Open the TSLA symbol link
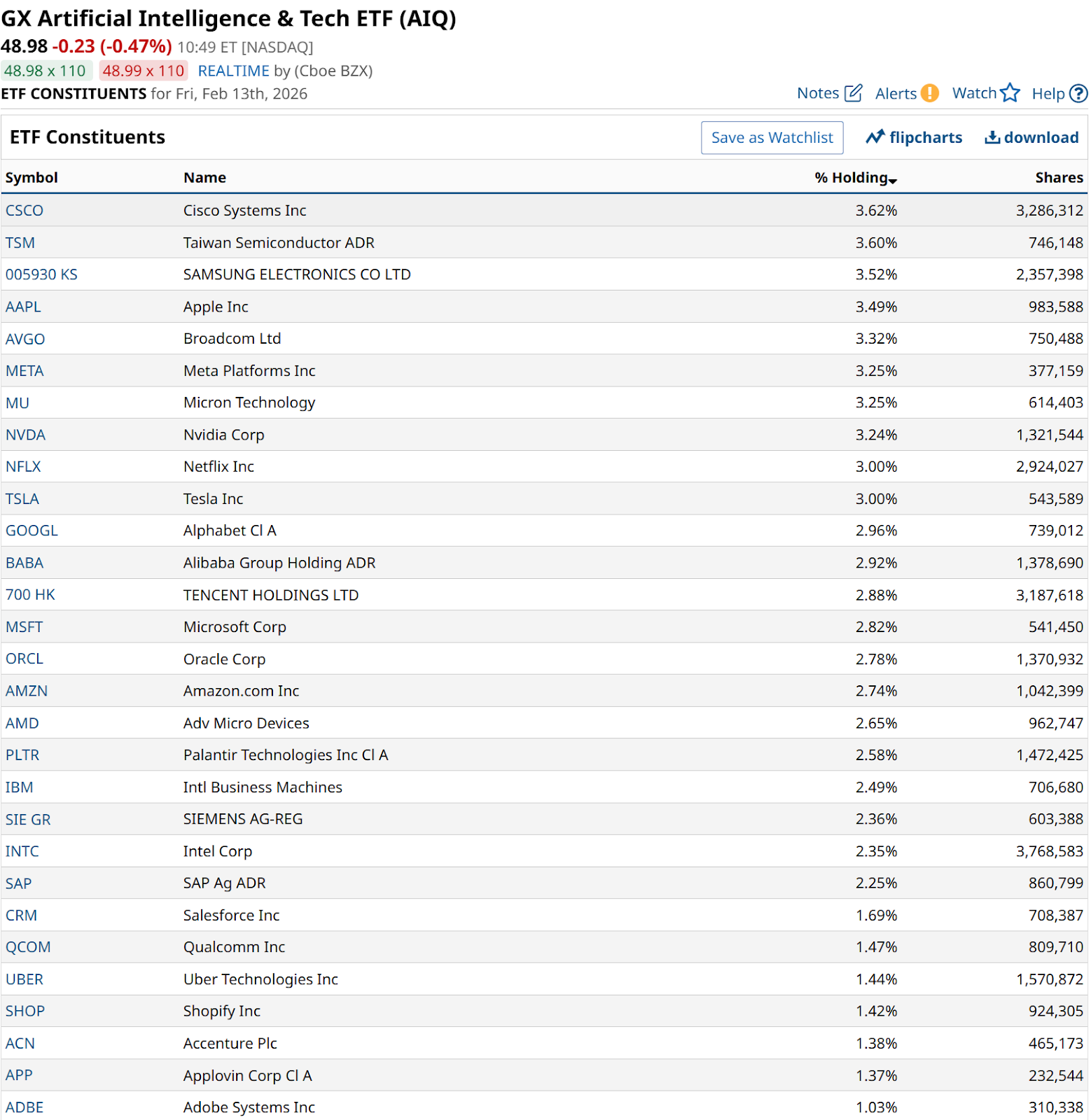Screen dimensions: 1091x1120 pos(22,499)
